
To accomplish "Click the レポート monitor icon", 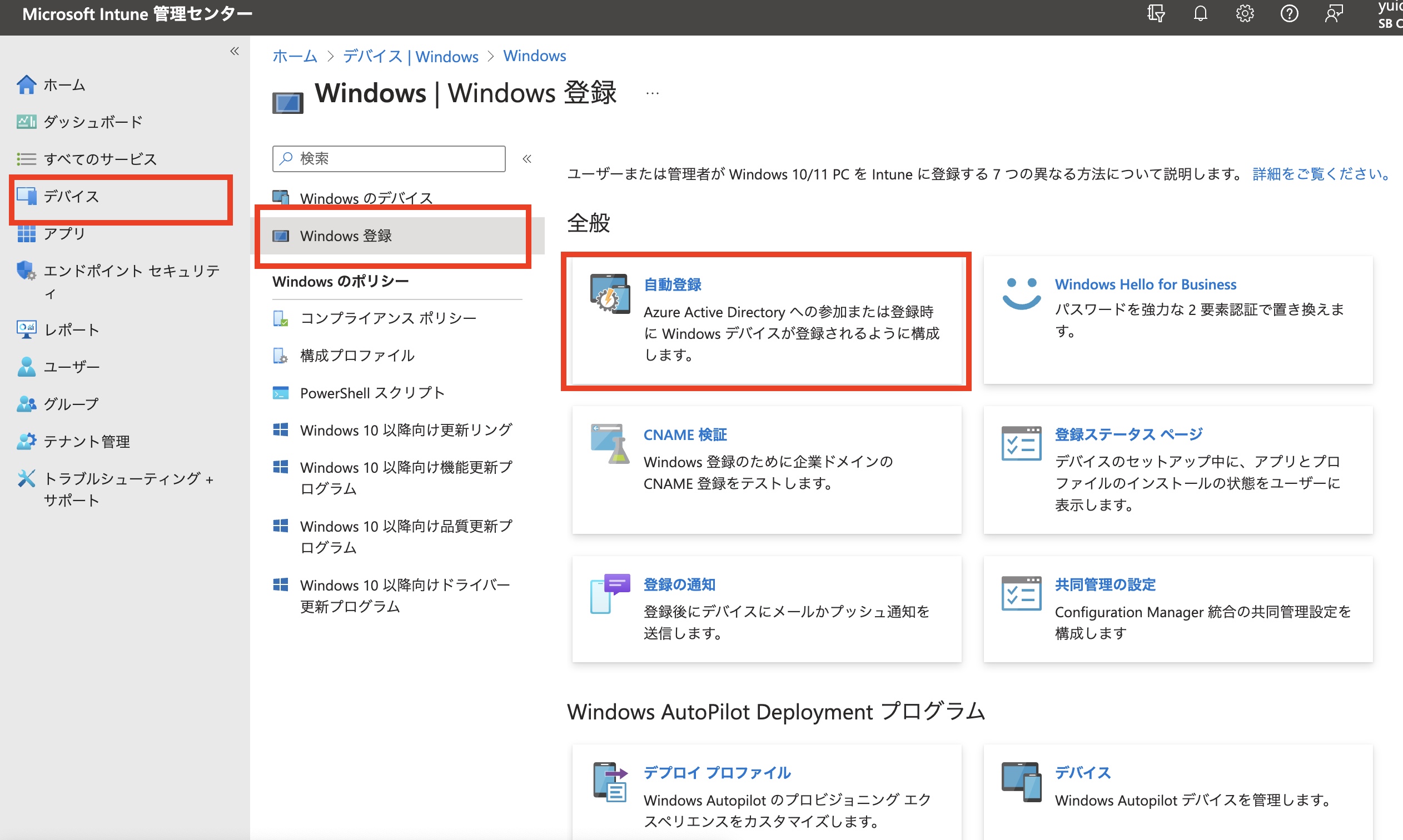I will 26,329.
